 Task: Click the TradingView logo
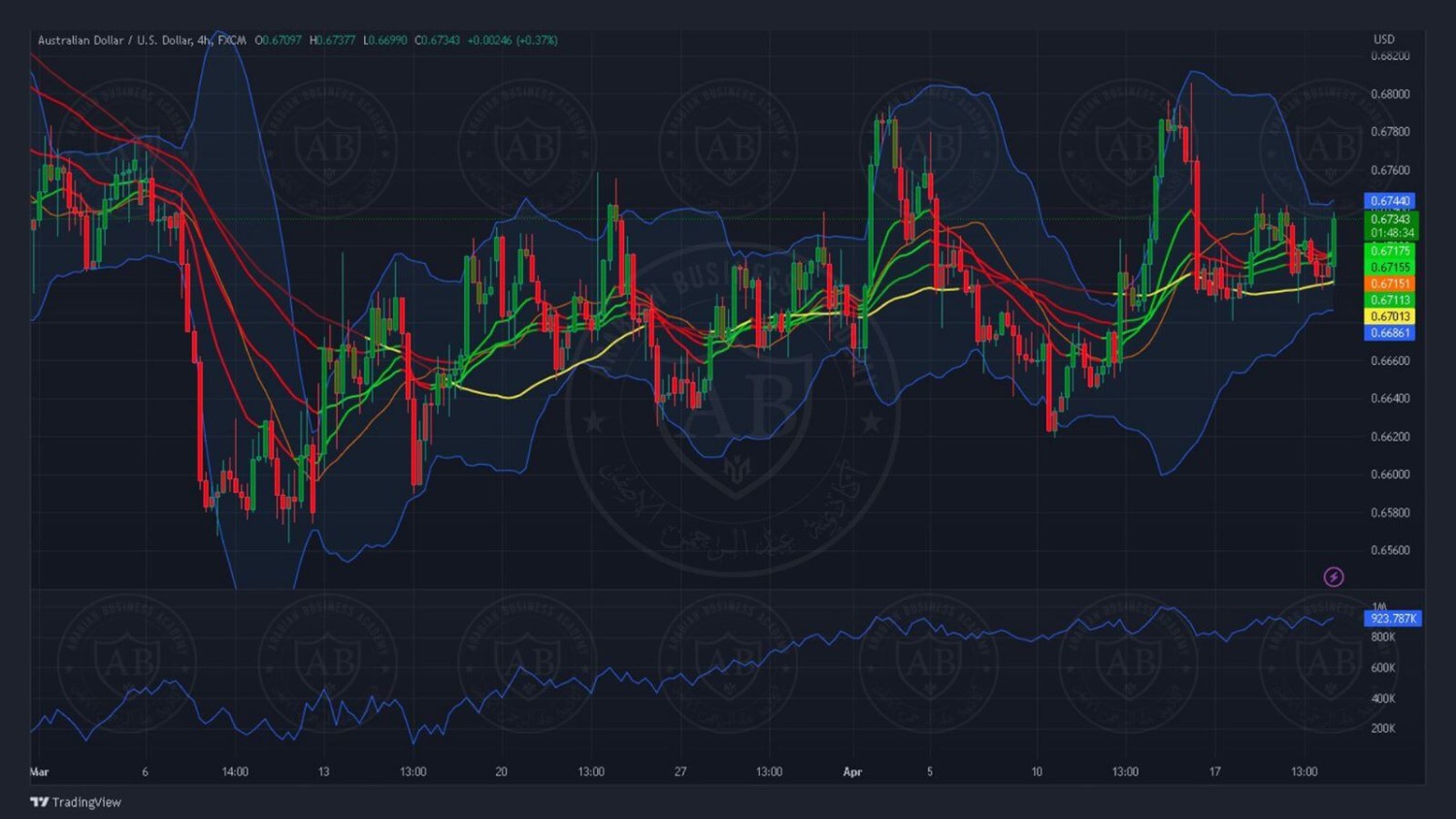pos(76,803)
